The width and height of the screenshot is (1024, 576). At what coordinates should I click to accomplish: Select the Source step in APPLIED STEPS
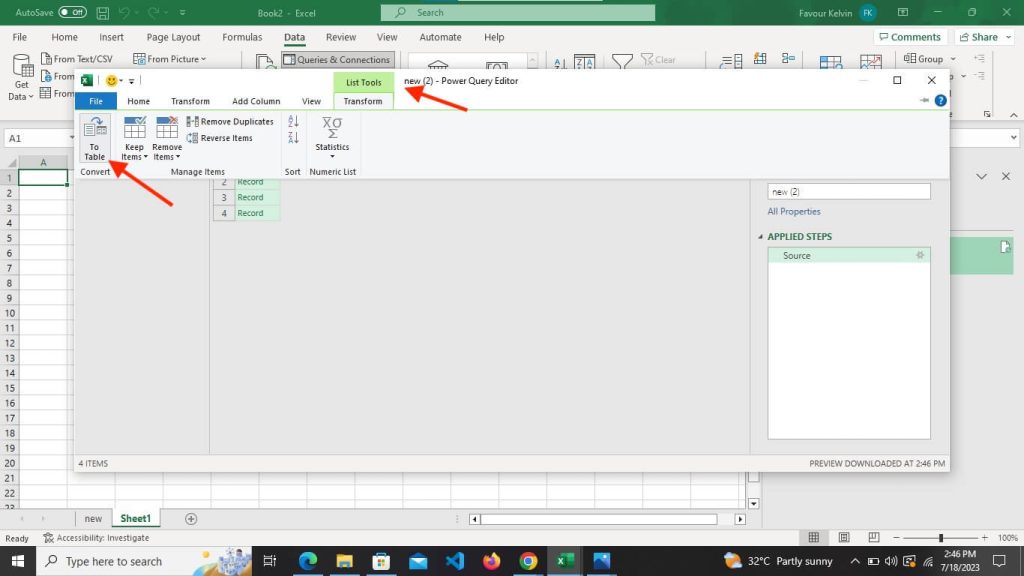pos(796,255)
